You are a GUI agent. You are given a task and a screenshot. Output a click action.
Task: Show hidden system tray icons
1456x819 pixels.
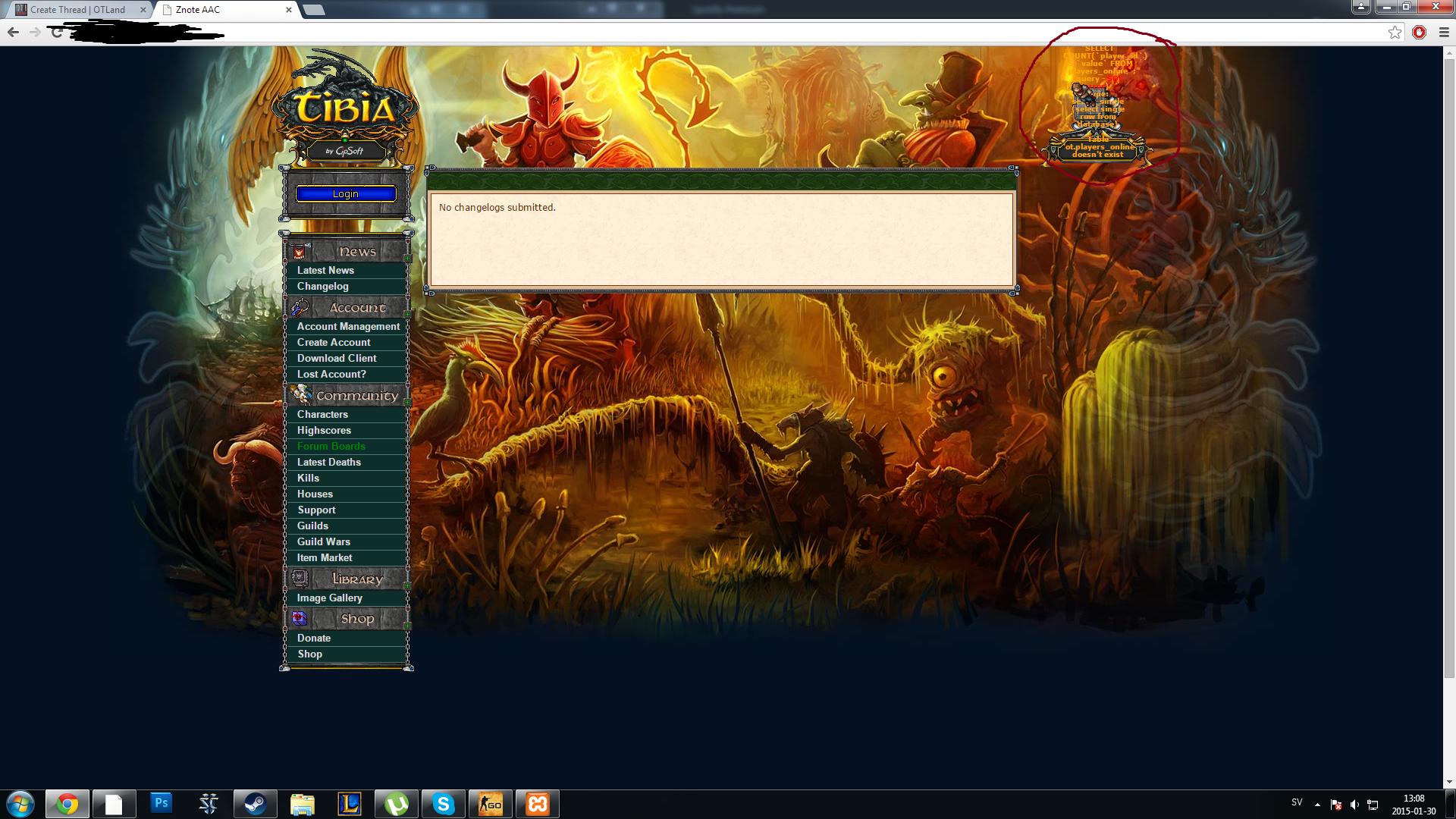(x=1317, y=805)
